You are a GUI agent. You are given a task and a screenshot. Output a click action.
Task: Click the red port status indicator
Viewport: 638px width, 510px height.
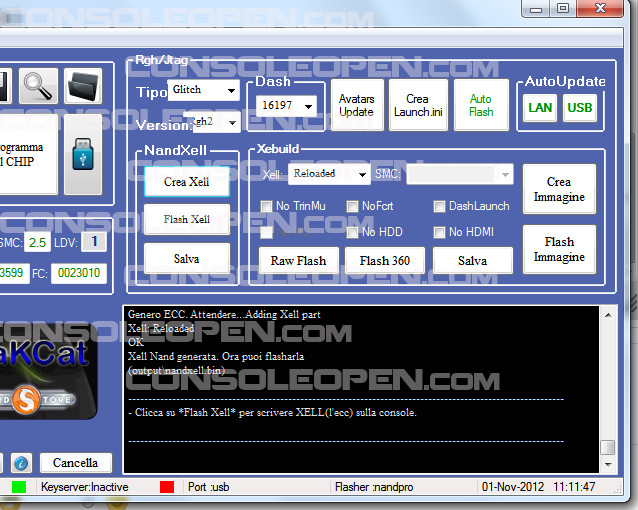pos(167,487)
